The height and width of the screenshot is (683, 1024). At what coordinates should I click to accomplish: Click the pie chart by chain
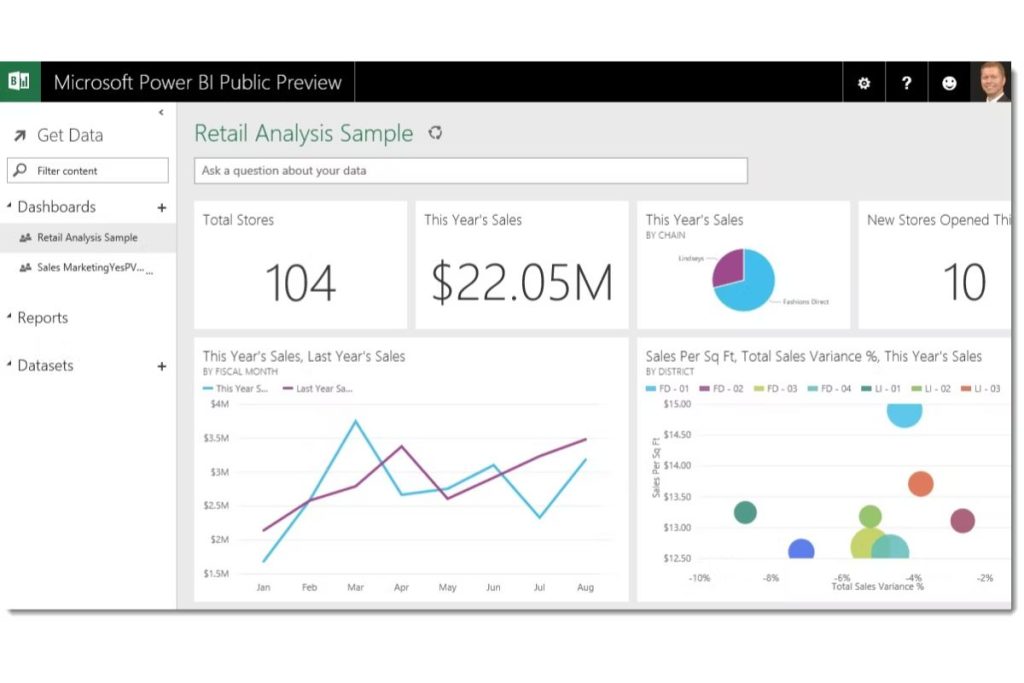tap(743, 279)
